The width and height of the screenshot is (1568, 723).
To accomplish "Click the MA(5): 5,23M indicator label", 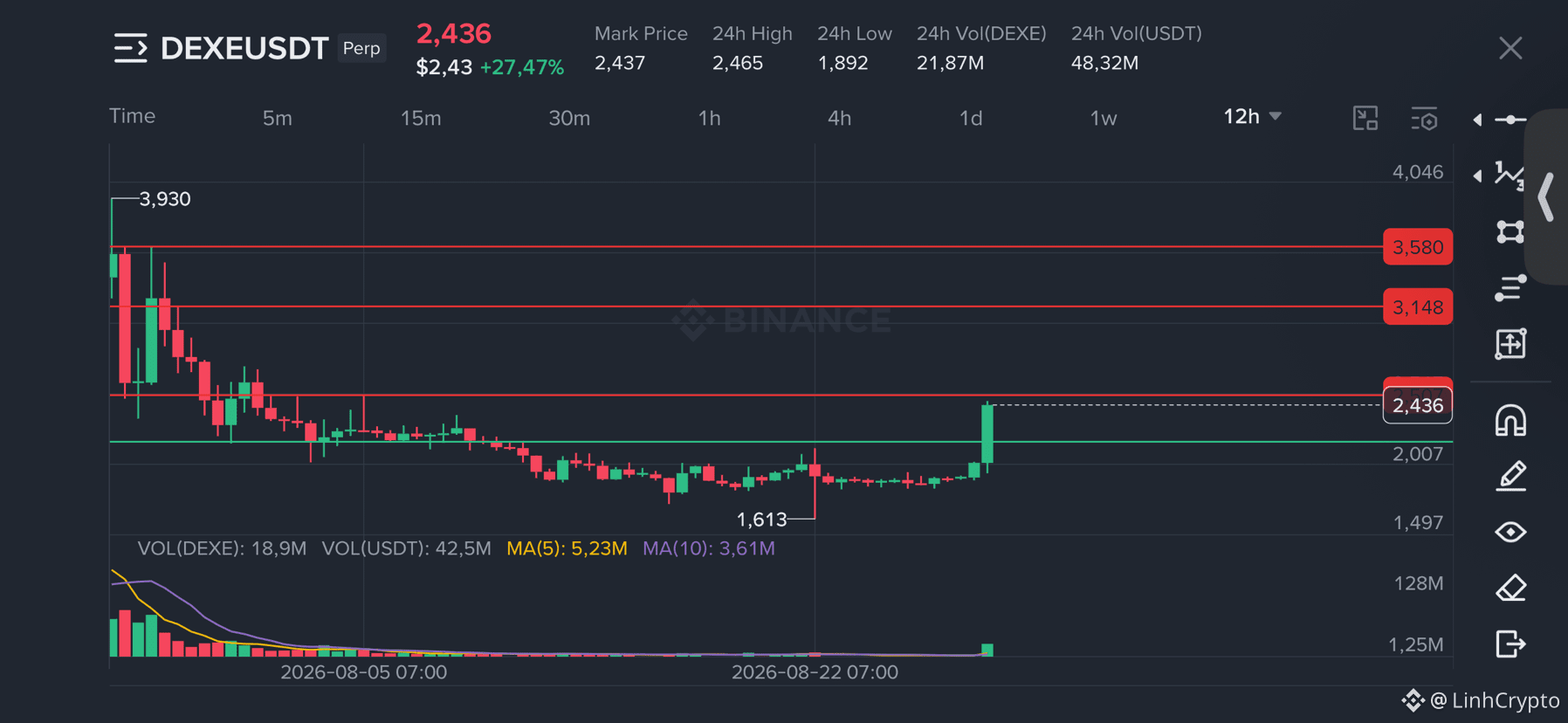I will pos(567,548).
